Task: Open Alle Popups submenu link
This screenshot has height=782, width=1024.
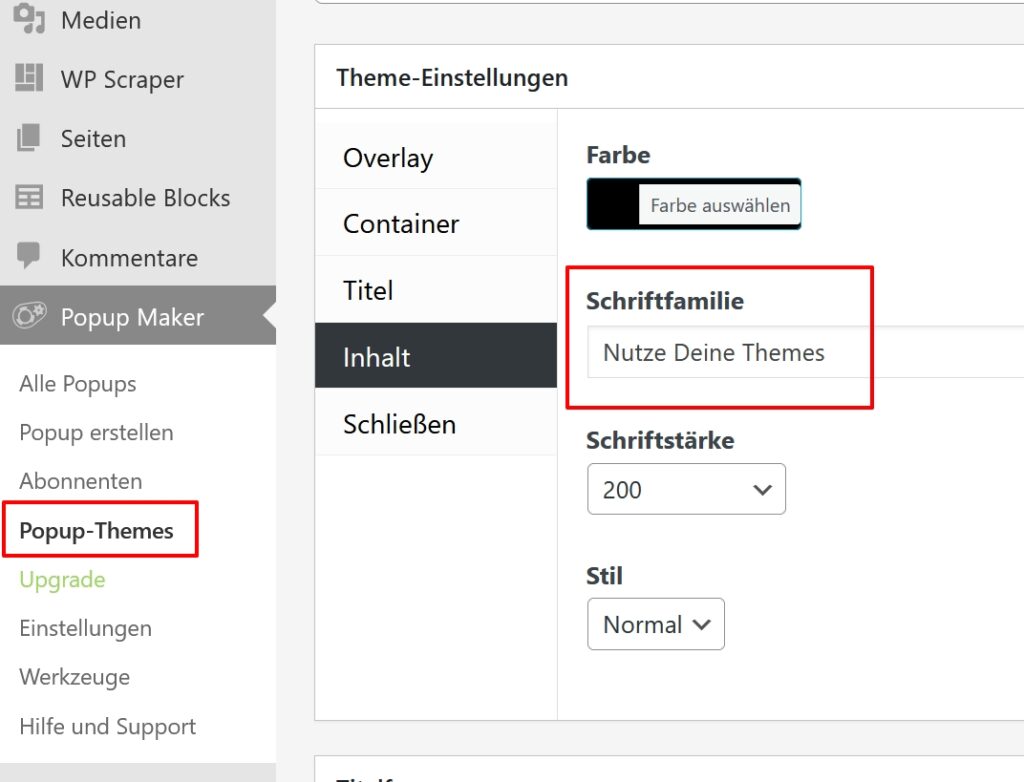Action: tap(78, 384)
